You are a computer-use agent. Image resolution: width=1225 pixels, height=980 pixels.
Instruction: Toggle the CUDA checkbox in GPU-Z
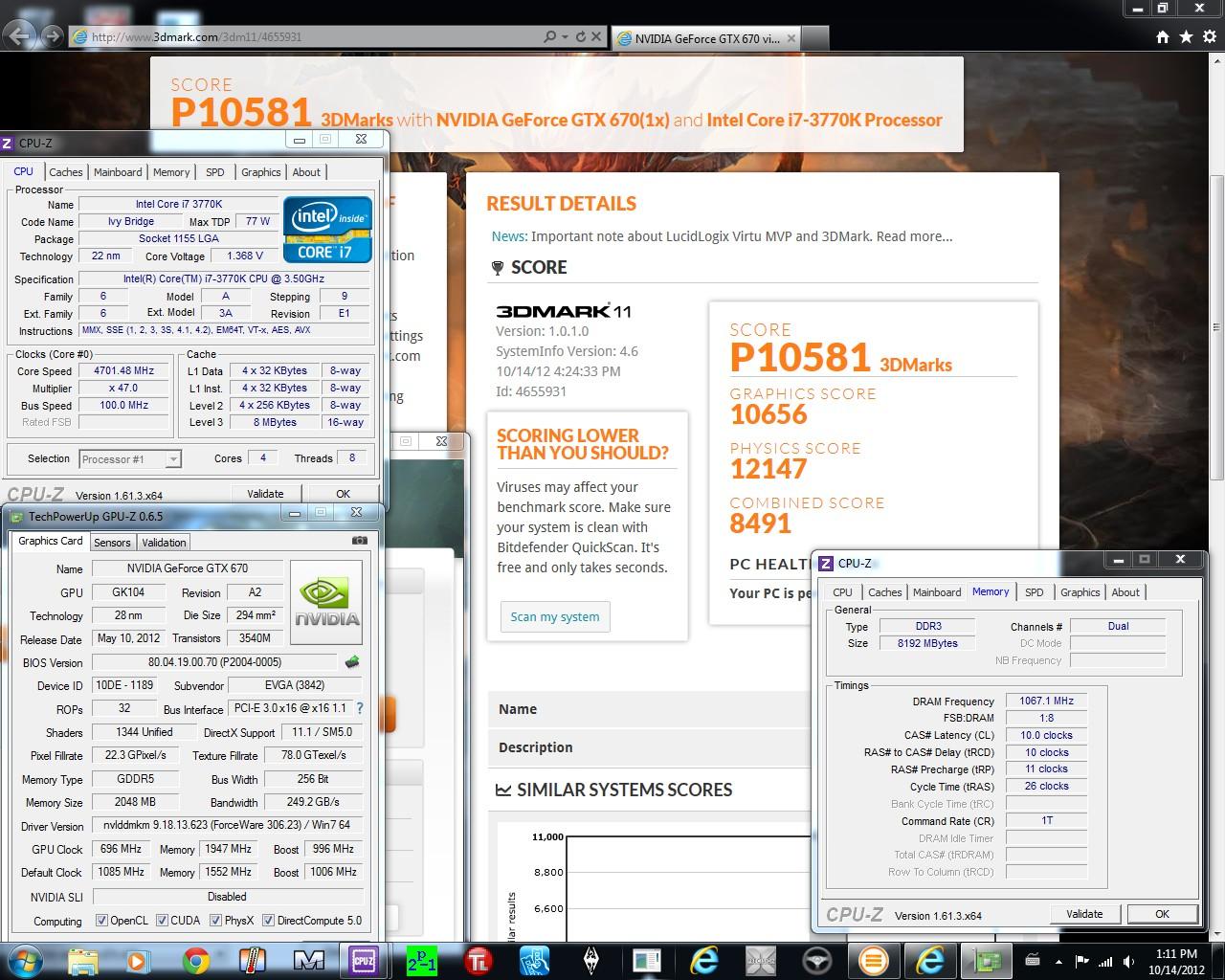pos(162,921)
